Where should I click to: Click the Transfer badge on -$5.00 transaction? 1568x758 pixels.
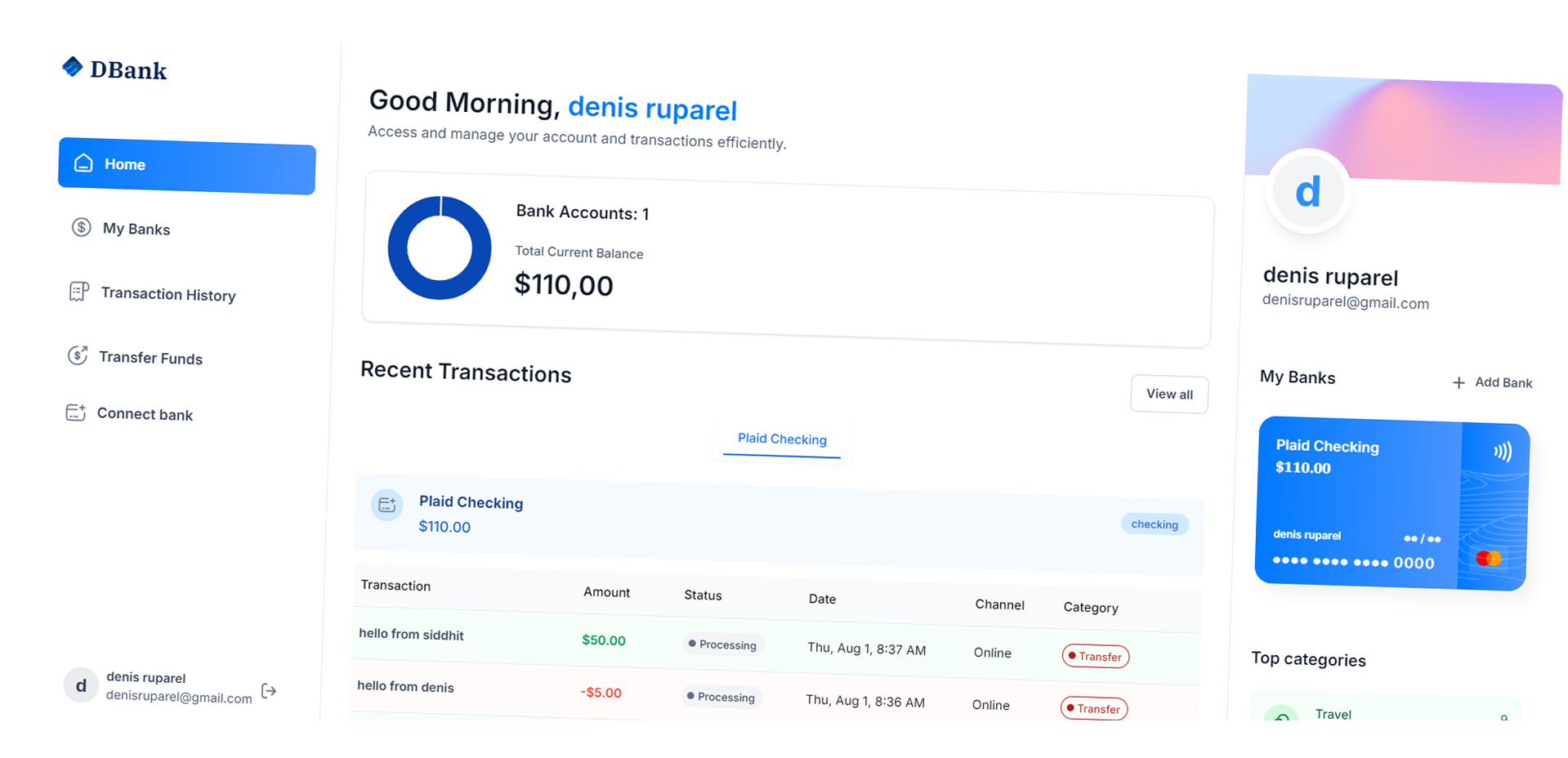[1093, 708]
